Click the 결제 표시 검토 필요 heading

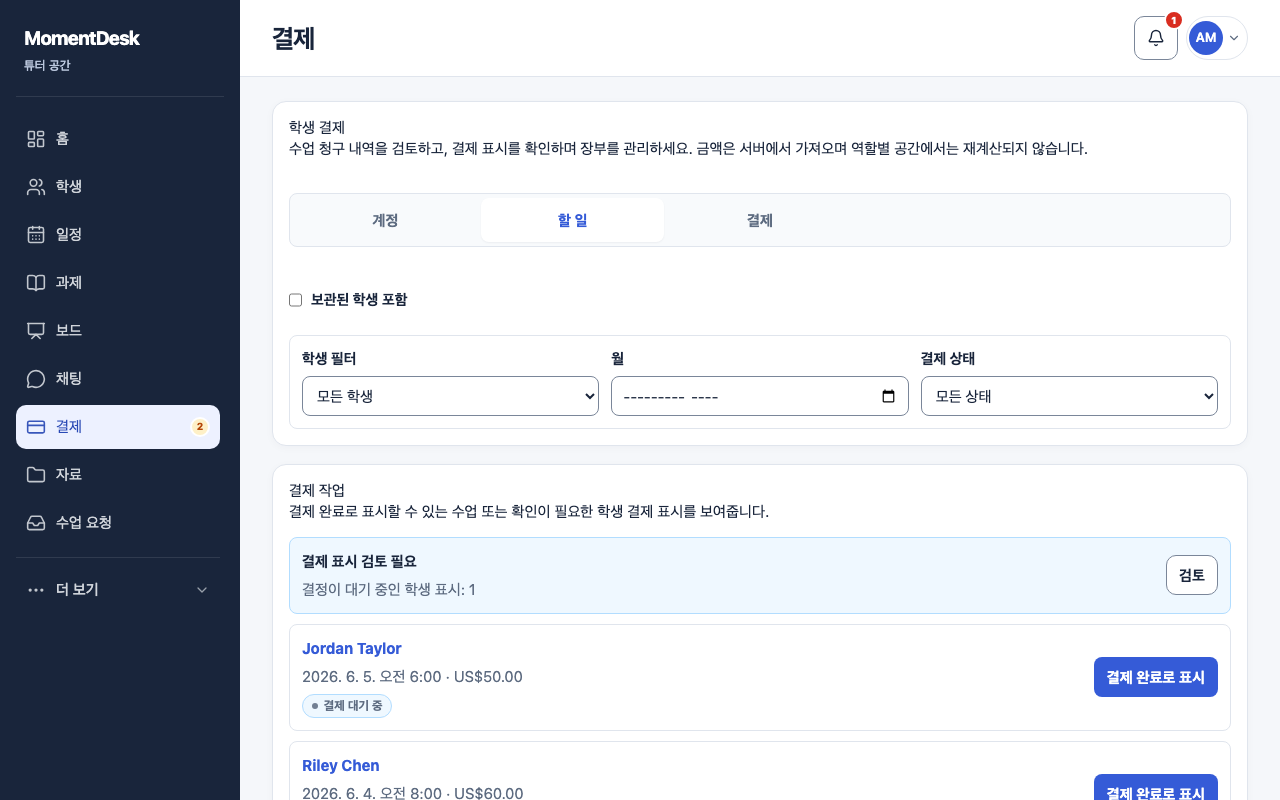[359, 561]
